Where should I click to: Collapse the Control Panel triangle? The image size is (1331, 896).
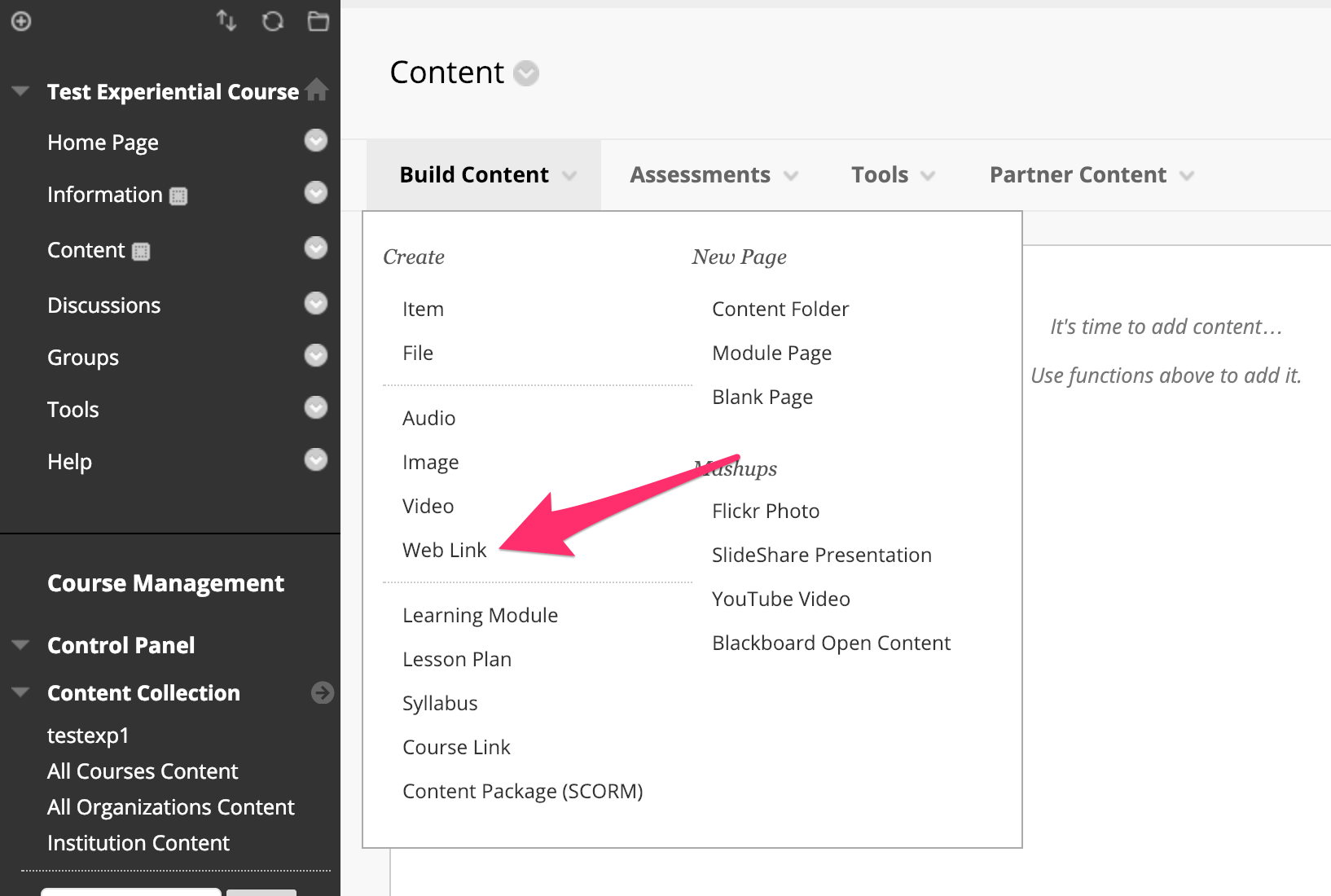coord(20,645)
